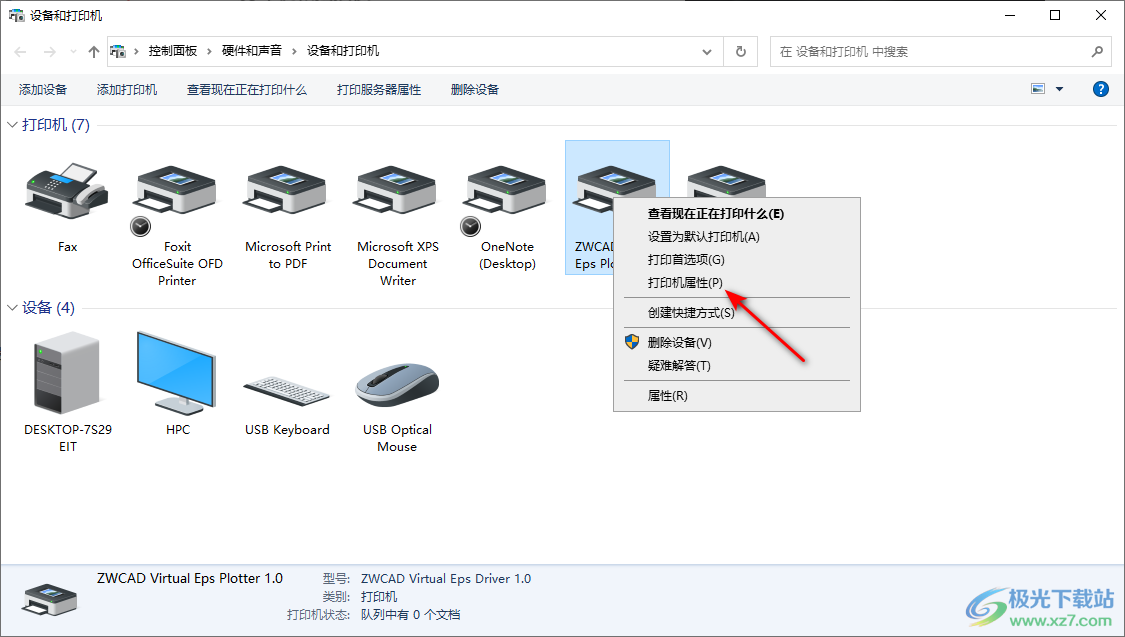Viewport: 1125px width, 637px height.
Task: Click ZWCAD Virtual Eps Plotter 1.0 title text
Action: click(x=190, y=578)
